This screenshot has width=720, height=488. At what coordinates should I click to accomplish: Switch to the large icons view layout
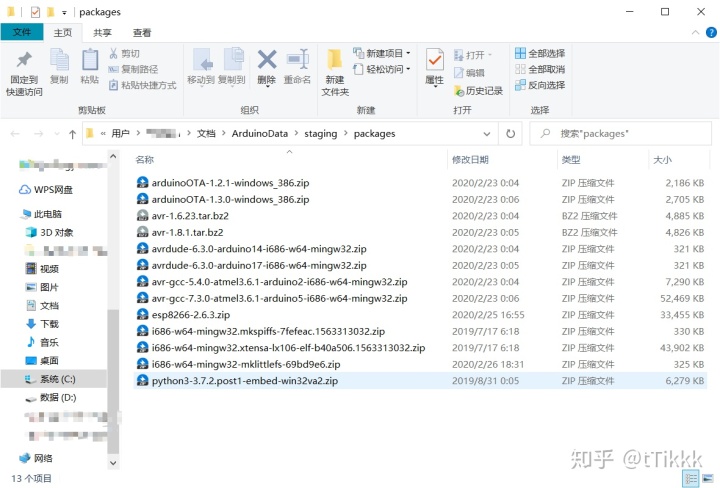click(708, 479)
